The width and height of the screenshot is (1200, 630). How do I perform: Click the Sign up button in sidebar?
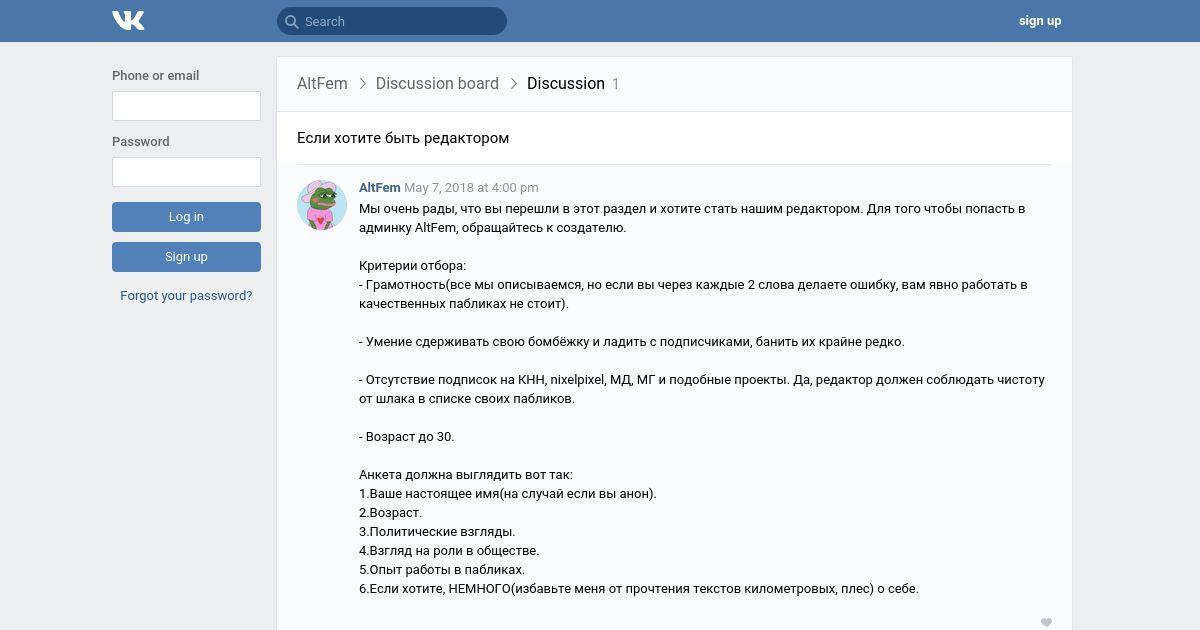(186, 257)
